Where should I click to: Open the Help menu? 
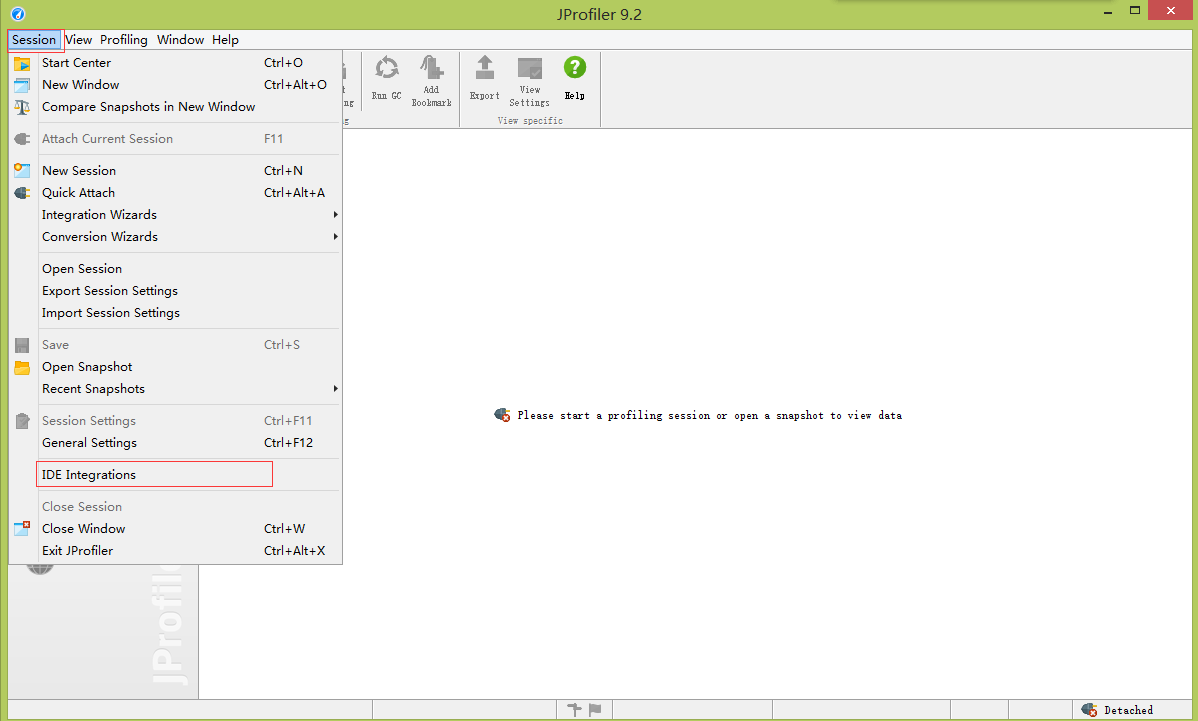pos(225,40)
